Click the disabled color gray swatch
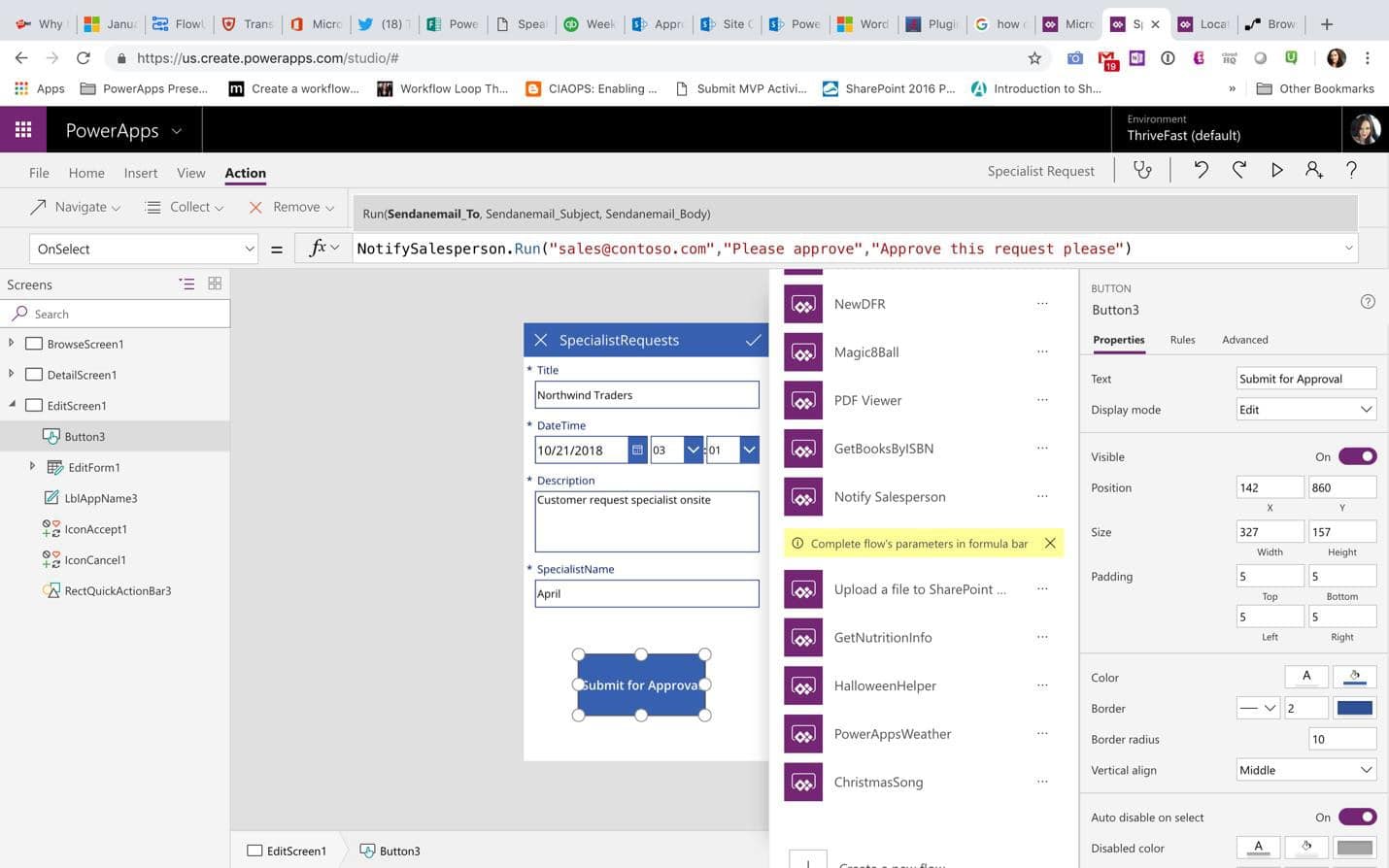This screenshot has height=868, width=1389. pos(1354,847)
